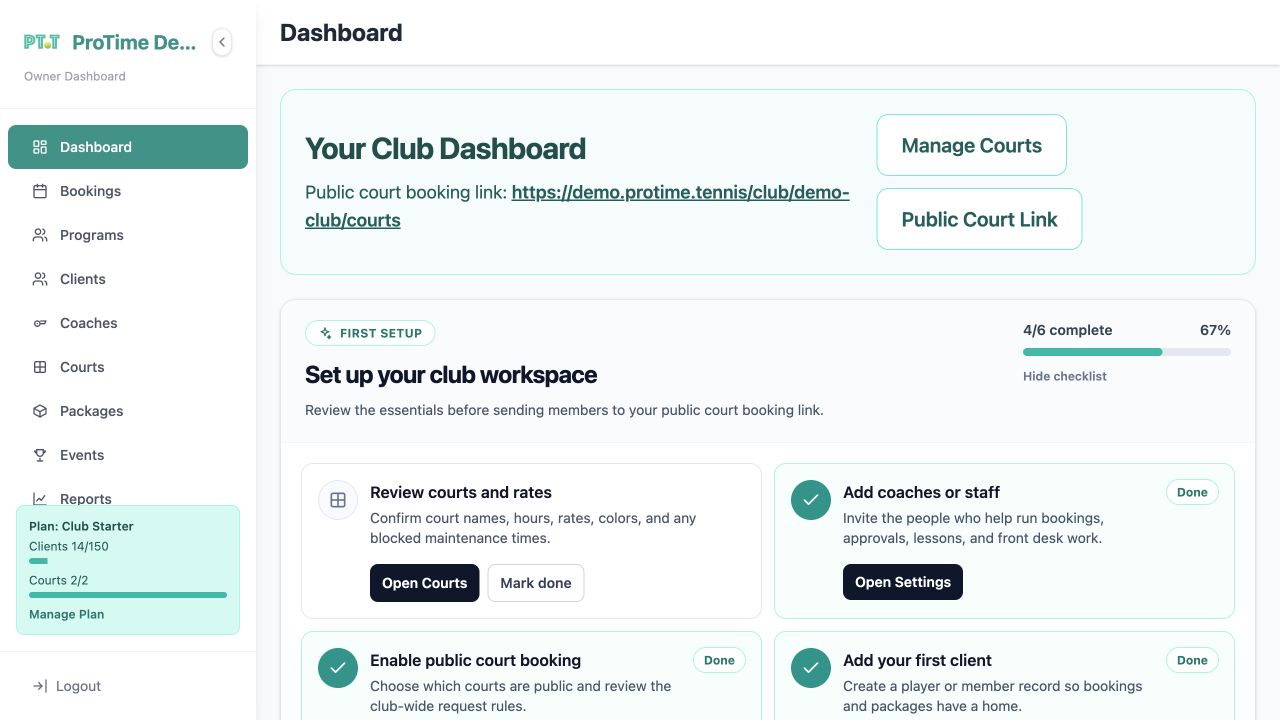Image resolution: width=1280 pixels, height=720 pixels.
Task: Click checkmark icon beside Enable public court booking
Action: click(x=338, y=668)
